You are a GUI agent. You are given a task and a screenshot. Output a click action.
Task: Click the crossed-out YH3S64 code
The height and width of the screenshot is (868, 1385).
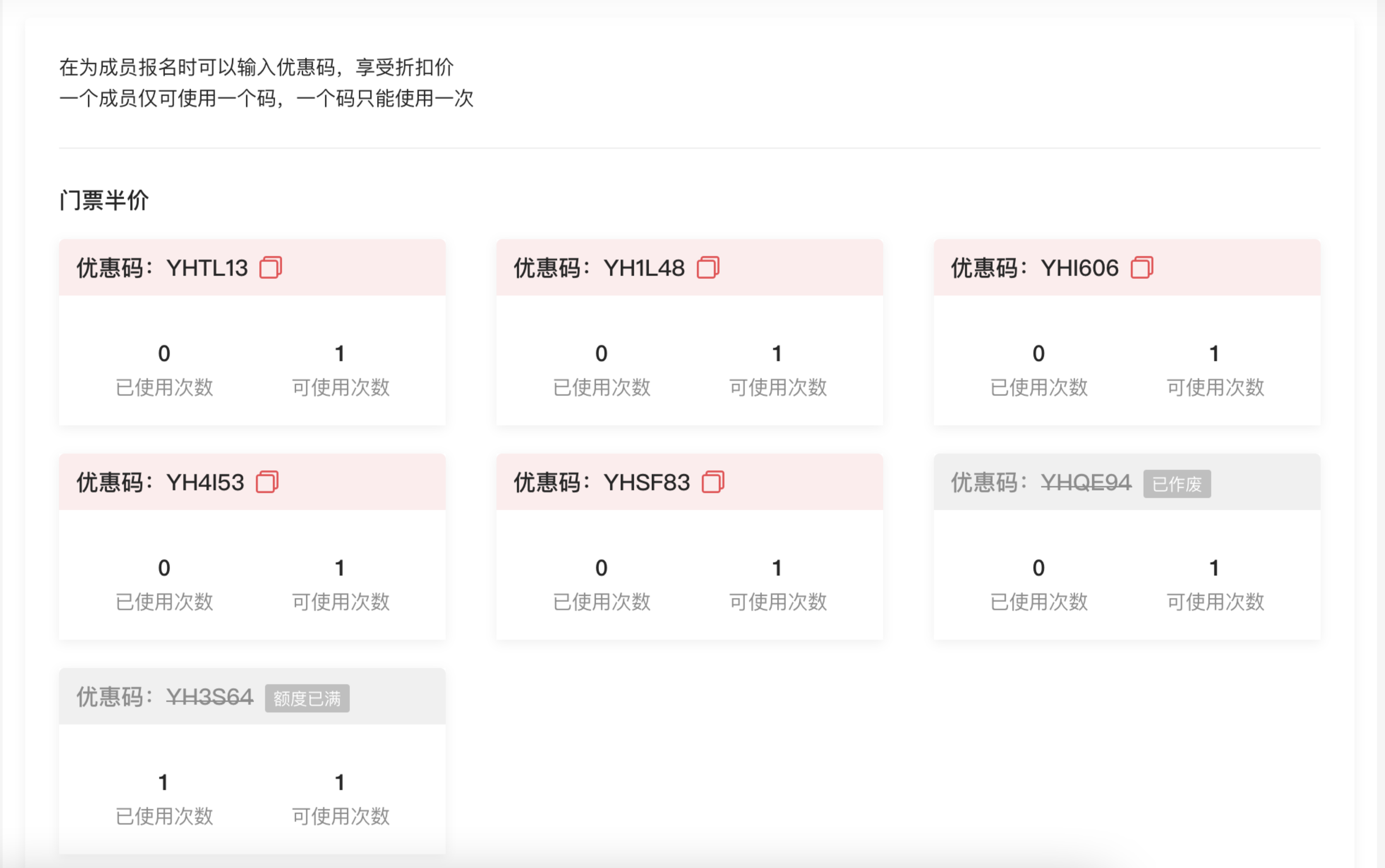pos(210,697)
